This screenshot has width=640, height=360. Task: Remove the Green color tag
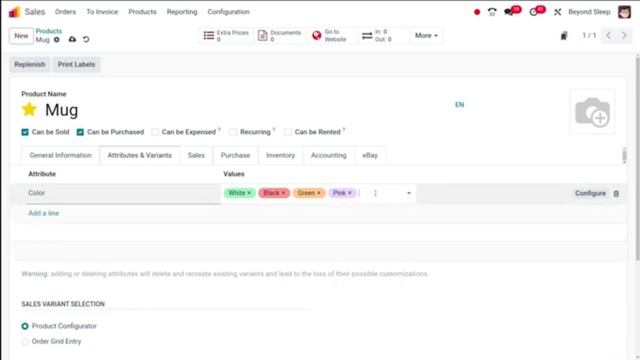(x=319, y=193)
